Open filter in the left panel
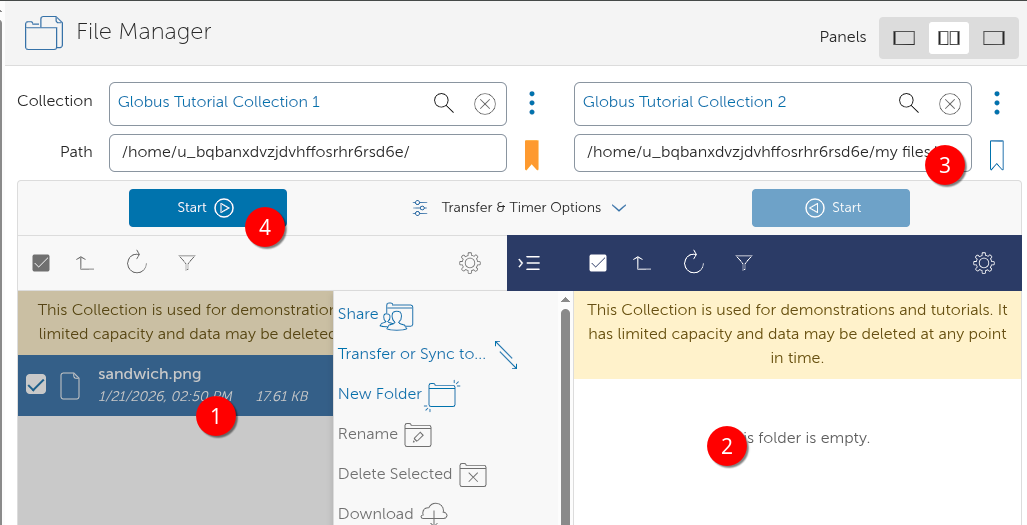 click(x=186, y=263)
